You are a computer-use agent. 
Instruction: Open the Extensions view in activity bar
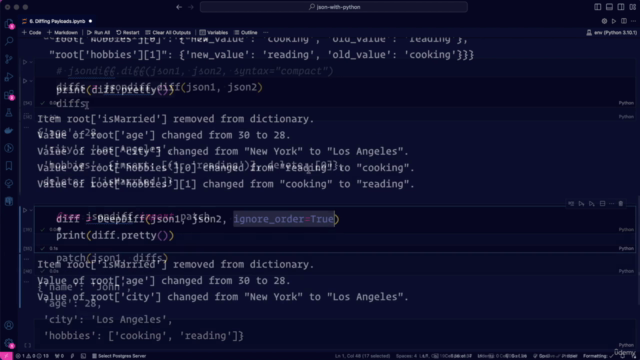click(x=9, y=95)
